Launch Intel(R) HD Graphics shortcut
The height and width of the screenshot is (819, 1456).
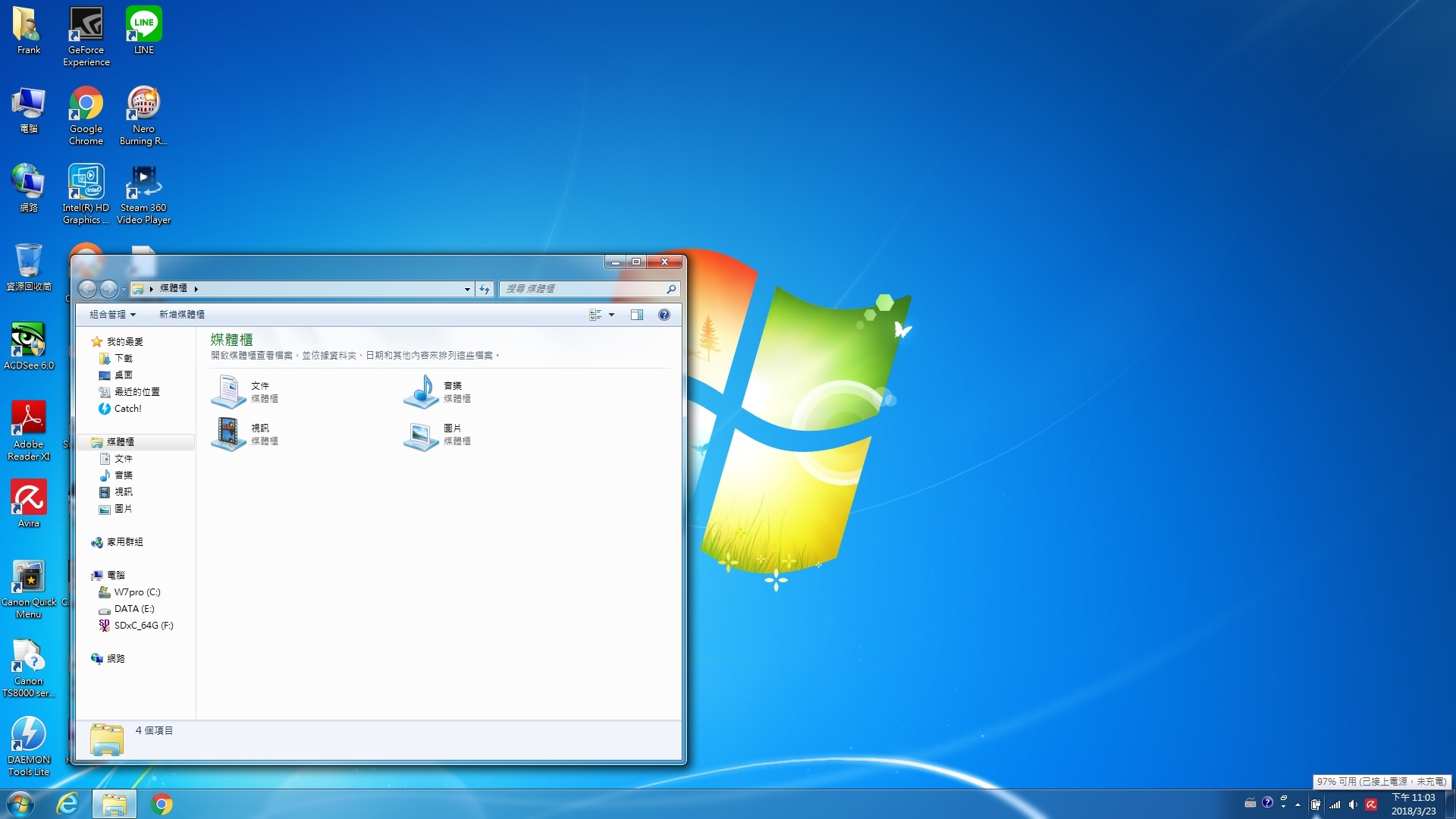tap(86, 194)
